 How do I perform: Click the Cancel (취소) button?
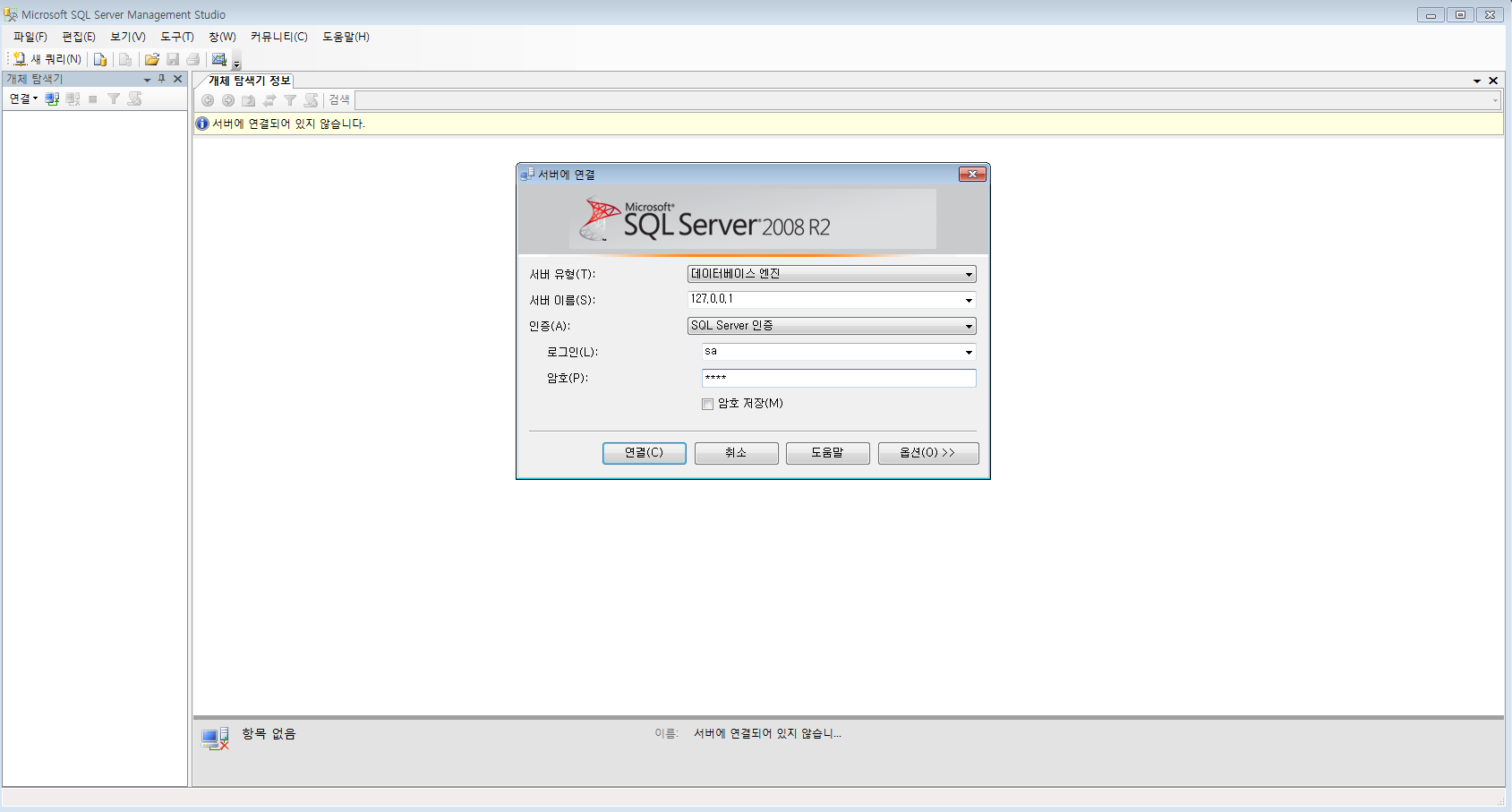click(737, 453)
